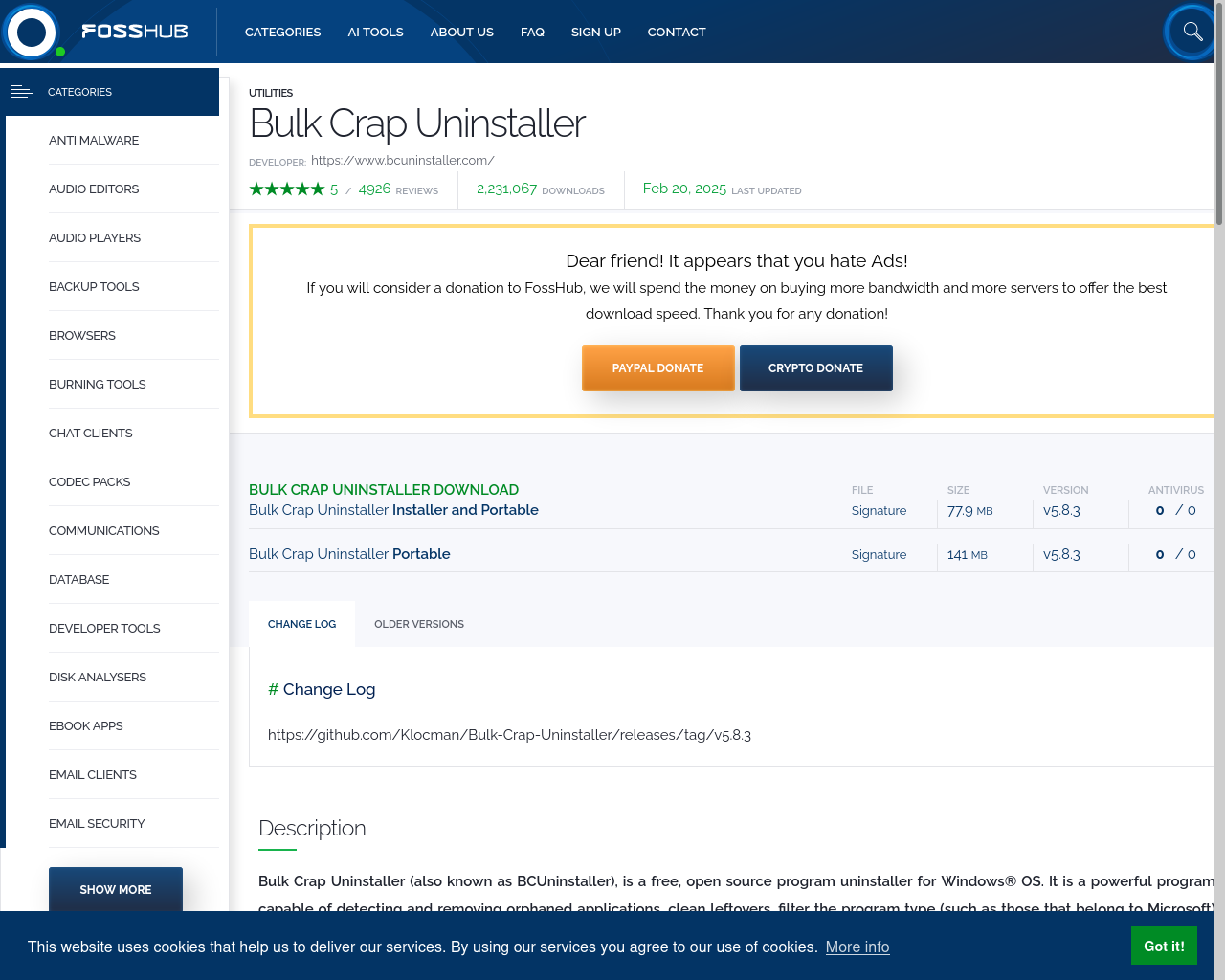Click the 2,231,067 downloads count
The height and width of the screenshot is (980, 1225).
click(507, 189)
